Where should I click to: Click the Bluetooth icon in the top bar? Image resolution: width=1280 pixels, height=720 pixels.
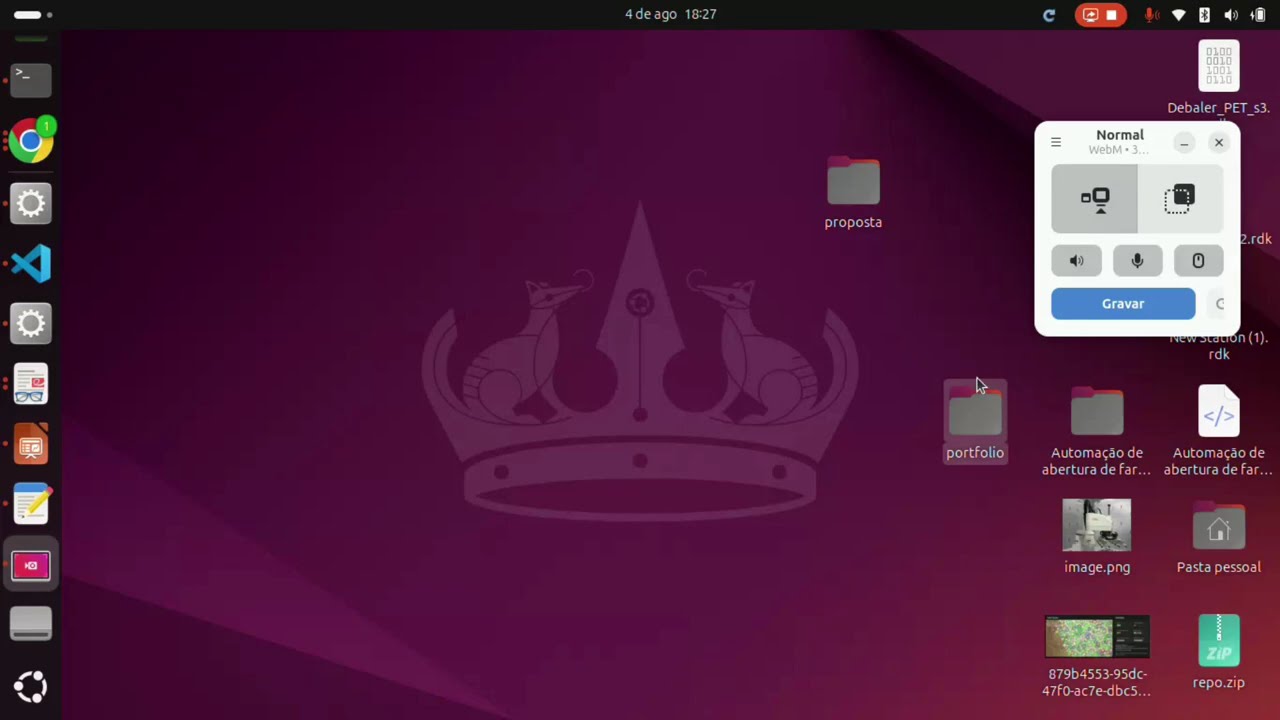coord(1205,15)
